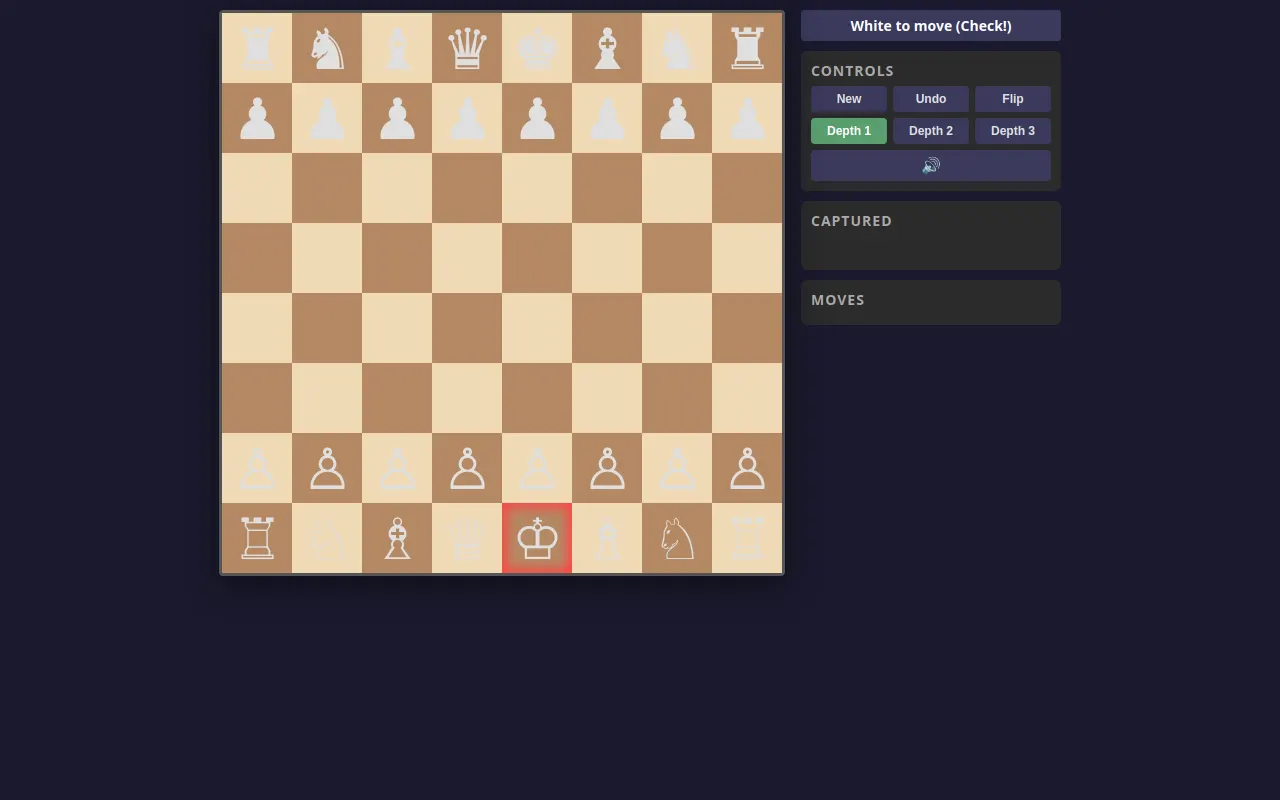Viewport: 1280px width, 800px height.
Task: Set AI search to Depth 3
Action: 1013,131
